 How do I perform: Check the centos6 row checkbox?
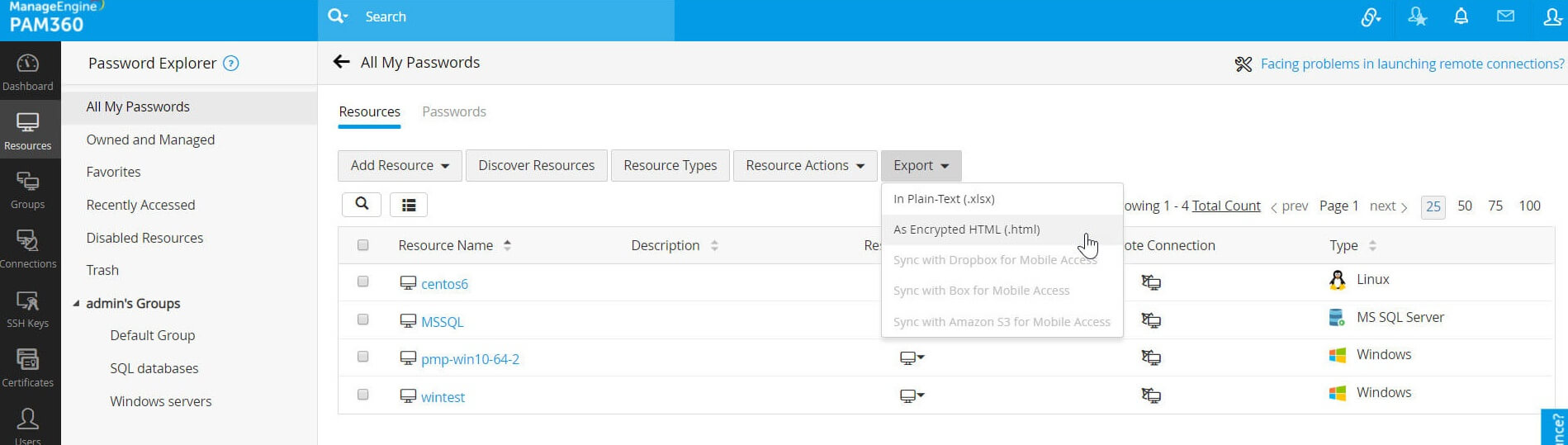click(362, 282)
